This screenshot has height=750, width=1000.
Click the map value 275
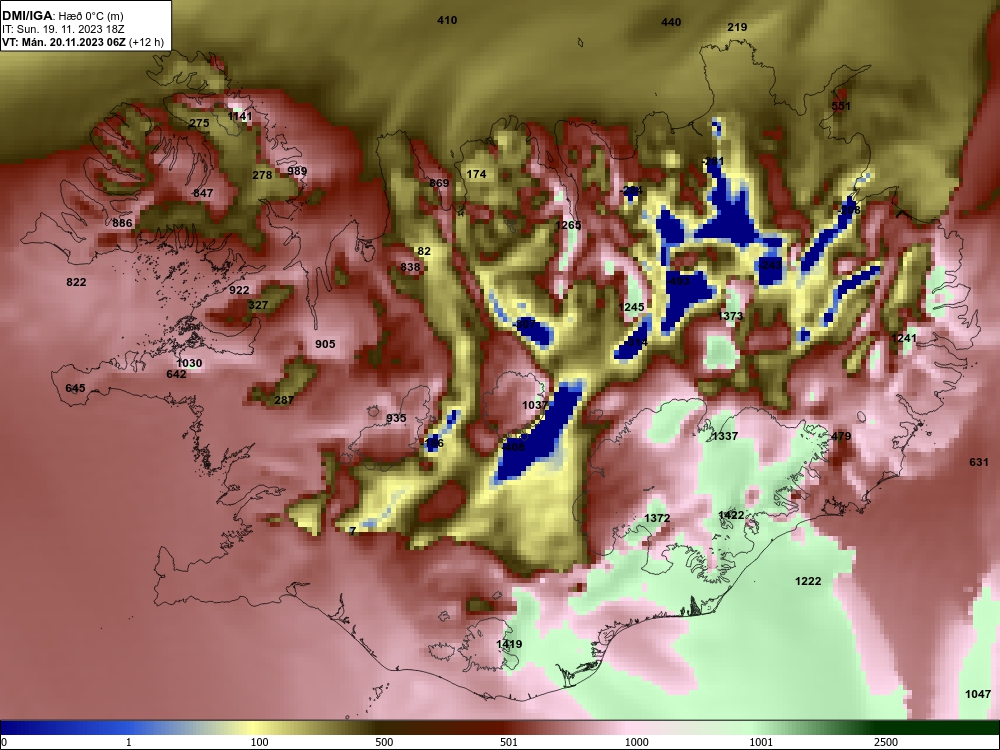coord(199,123)
